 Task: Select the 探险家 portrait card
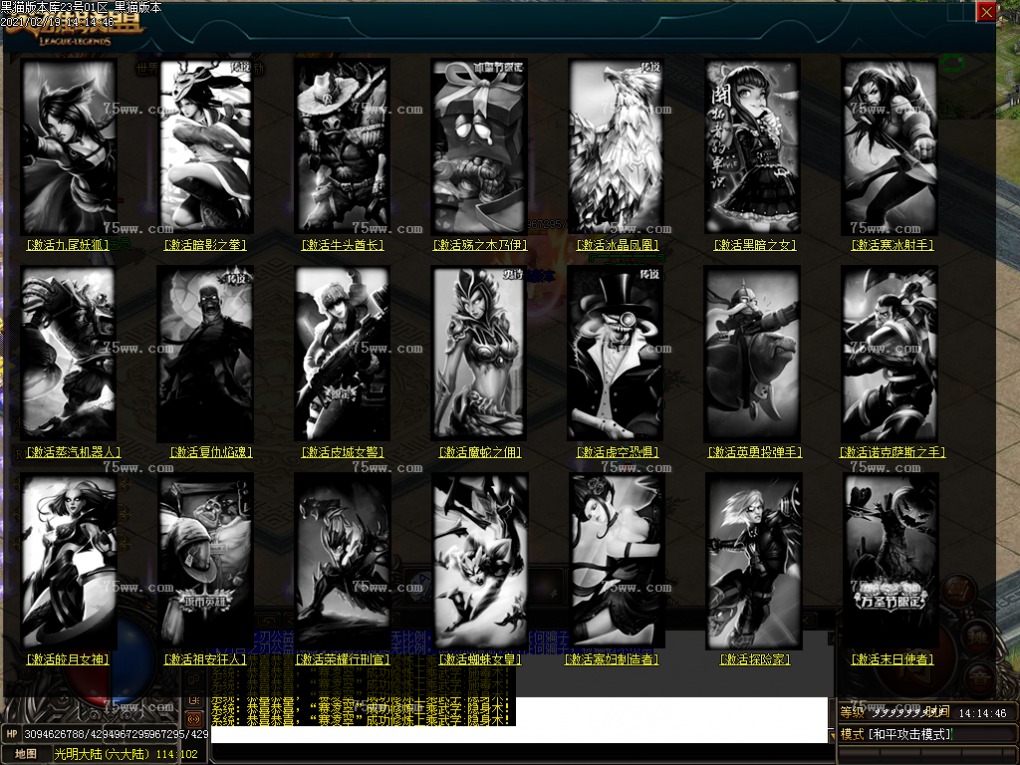click(x=753, y=561)
